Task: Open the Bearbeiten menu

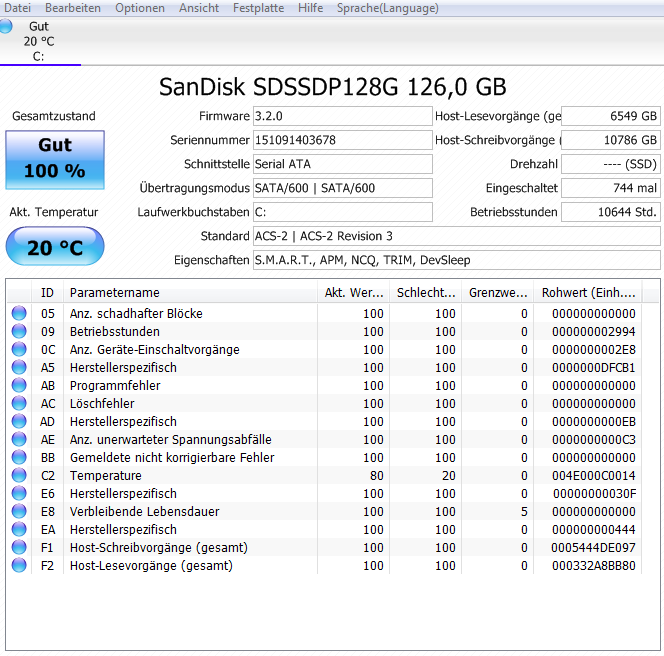Action: pyautogui.click(x=73, y=8)
